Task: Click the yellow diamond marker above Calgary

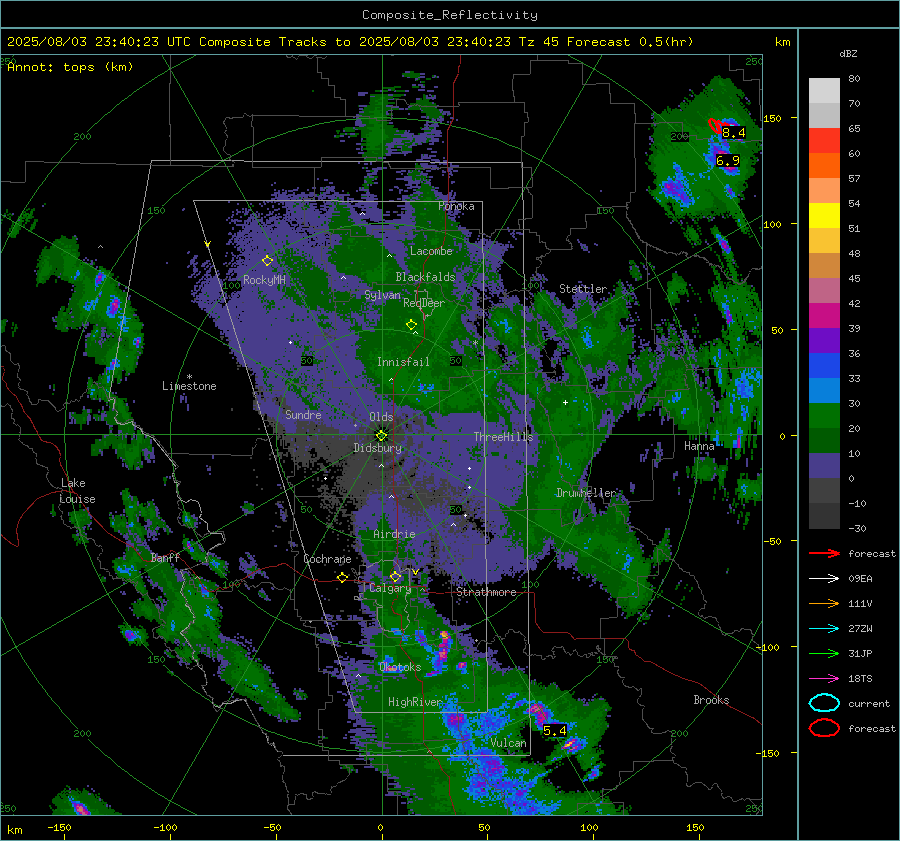Action: [395, 576]
